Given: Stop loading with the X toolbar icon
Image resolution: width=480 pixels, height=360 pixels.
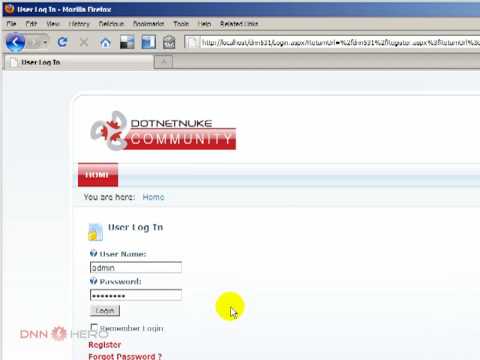Looking at the screenshot, I should click(84, 42).
